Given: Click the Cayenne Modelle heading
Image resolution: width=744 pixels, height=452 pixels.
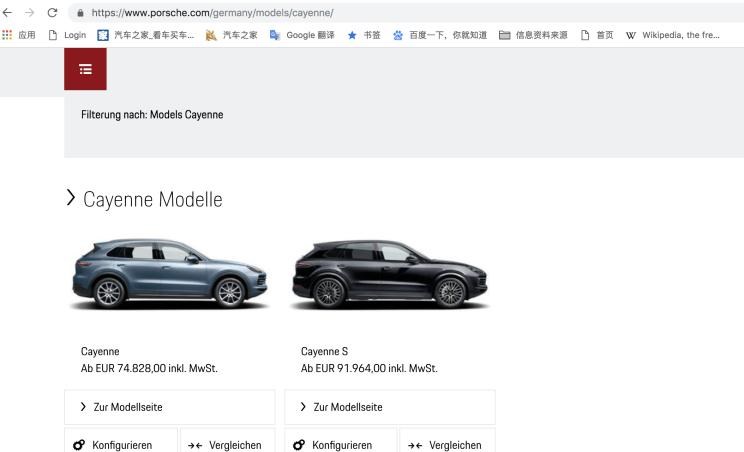Looking at the screenshot, I should [153, 199].
